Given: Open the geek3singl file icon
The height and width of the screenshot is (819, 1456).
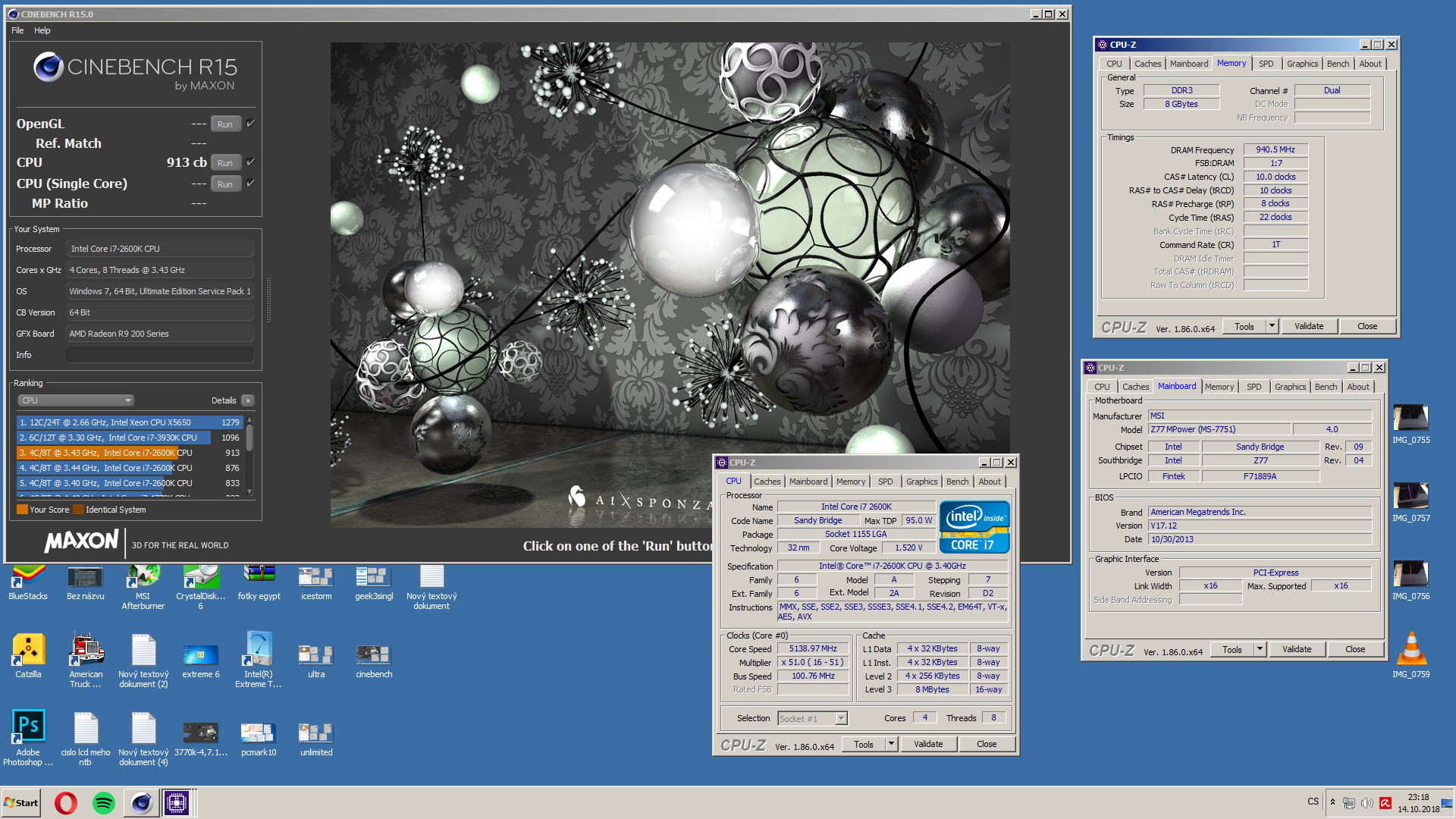Looking at the screenshot, I should tap(374, 582).
